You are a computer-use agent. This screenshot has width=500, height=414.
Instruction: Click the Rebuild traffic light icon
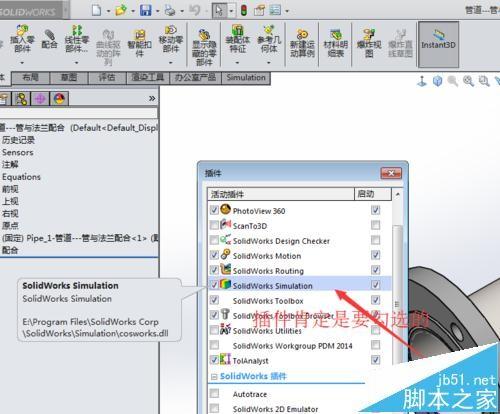(x=244, y=10)
